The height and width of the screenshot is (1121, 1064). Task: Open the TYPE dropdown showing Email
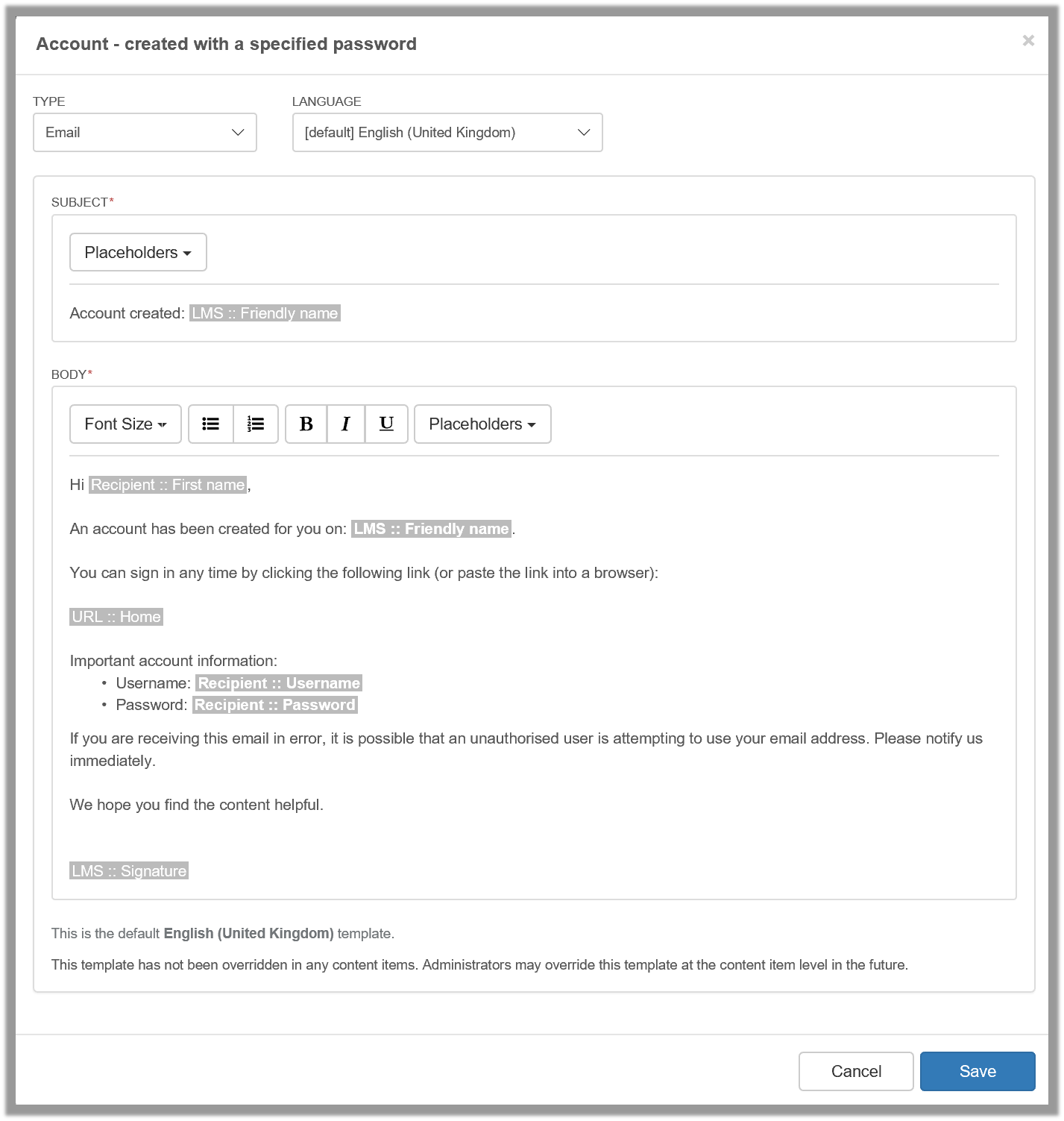point(144,132)
